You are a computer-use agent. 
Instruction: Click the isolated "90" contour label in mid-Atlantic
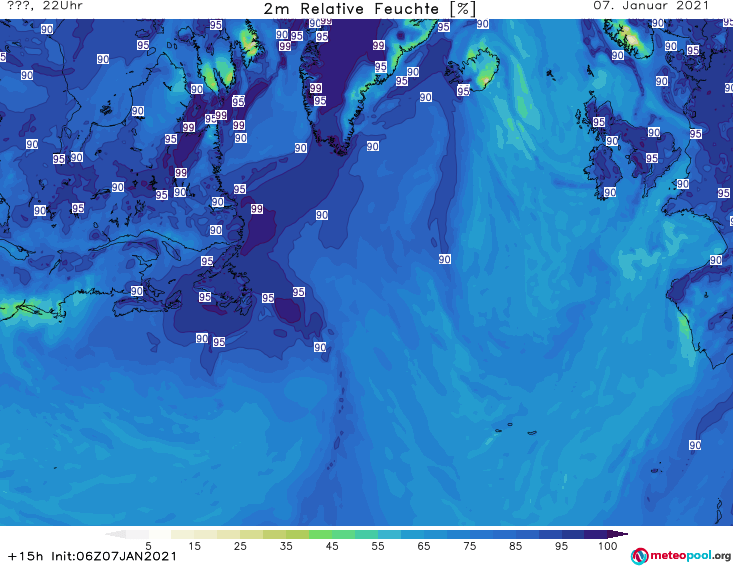[445, 259]
